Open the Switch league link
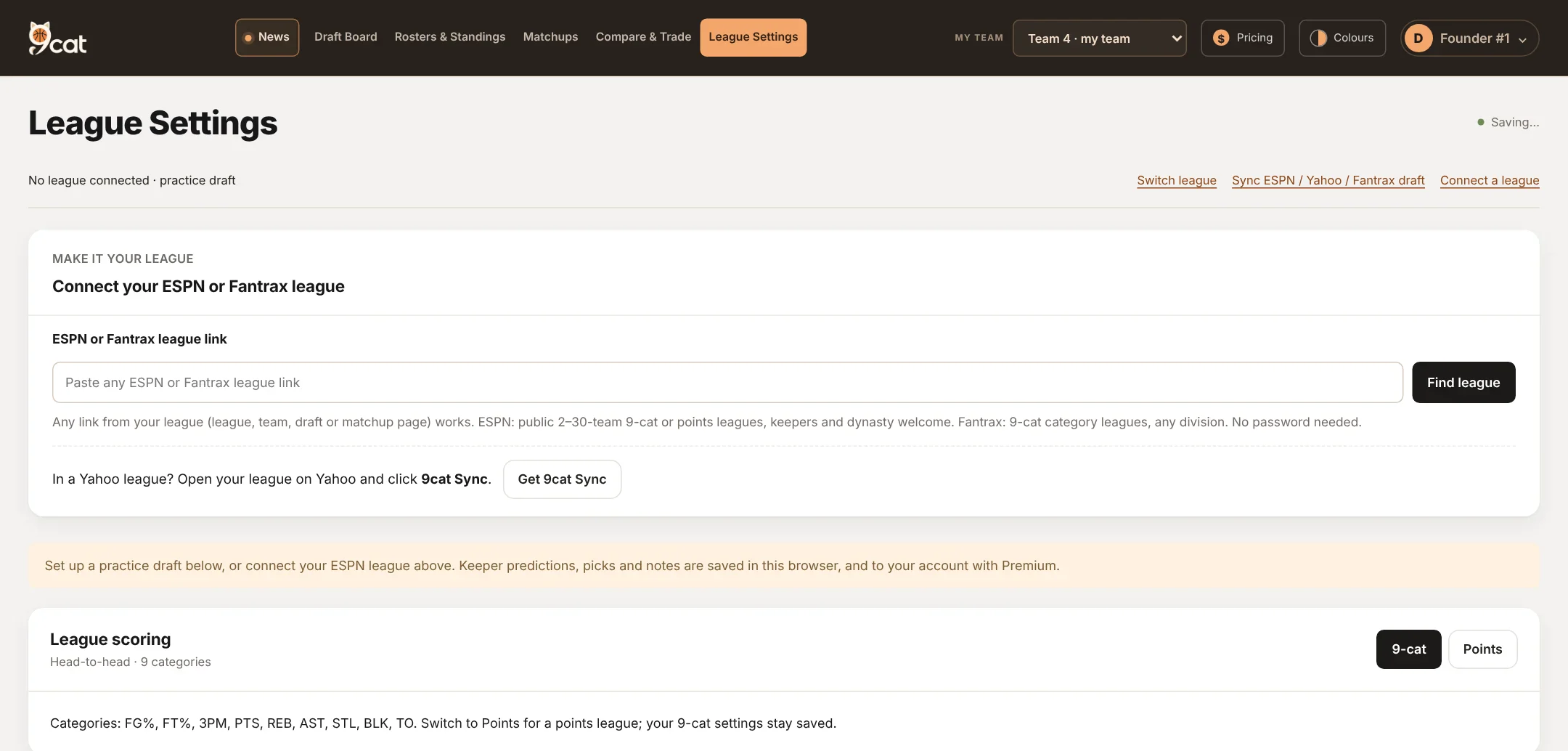Image resolution: width=1568 pixels, height=751 pixels. coord(1177,180)
